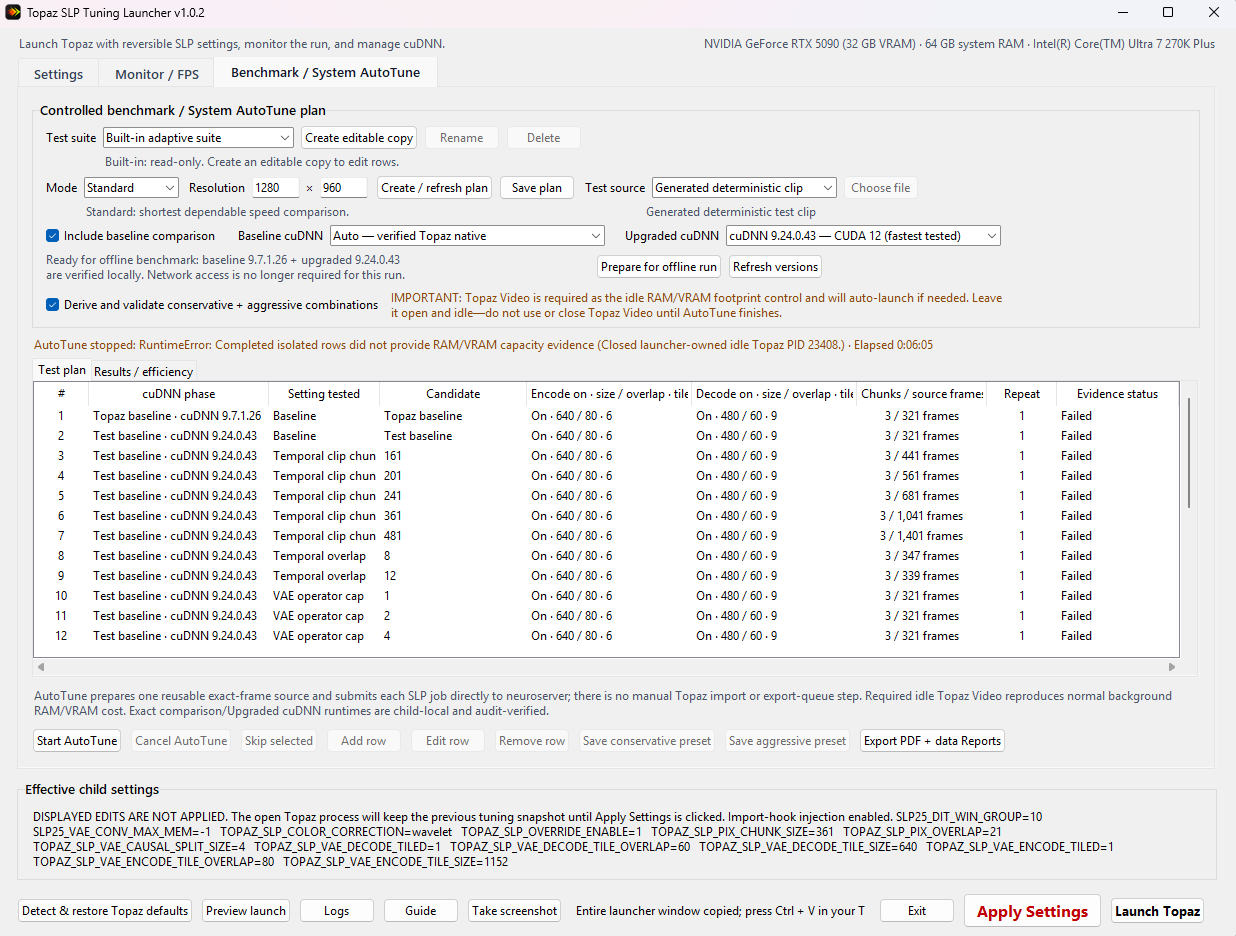Click the Candidate column header
Viewport: 1236px width, 936px height.
point(453,394)
